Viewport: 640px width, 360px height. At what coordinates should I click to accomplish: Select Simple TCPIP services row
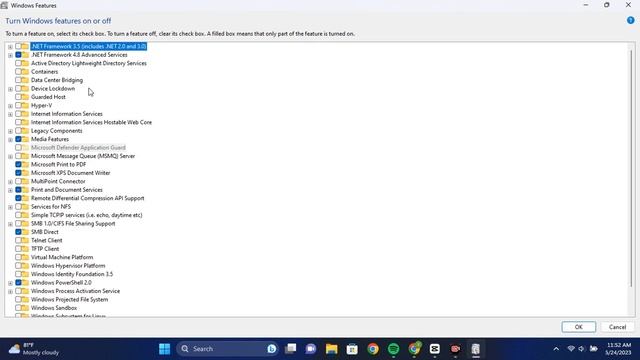[x=87, y=215]
